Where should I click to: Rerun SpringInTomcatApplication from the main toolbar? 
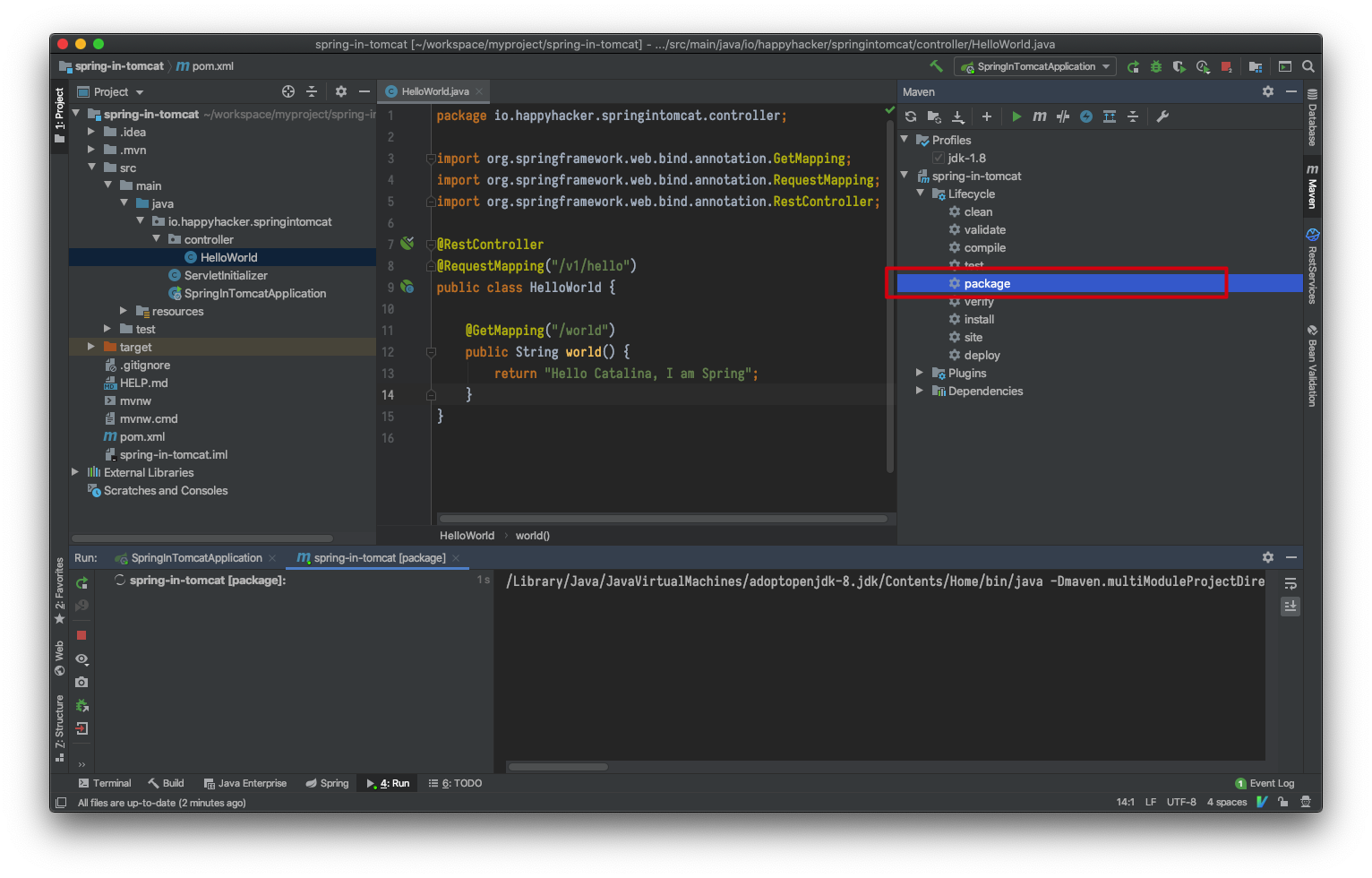tap(1133, 66)
